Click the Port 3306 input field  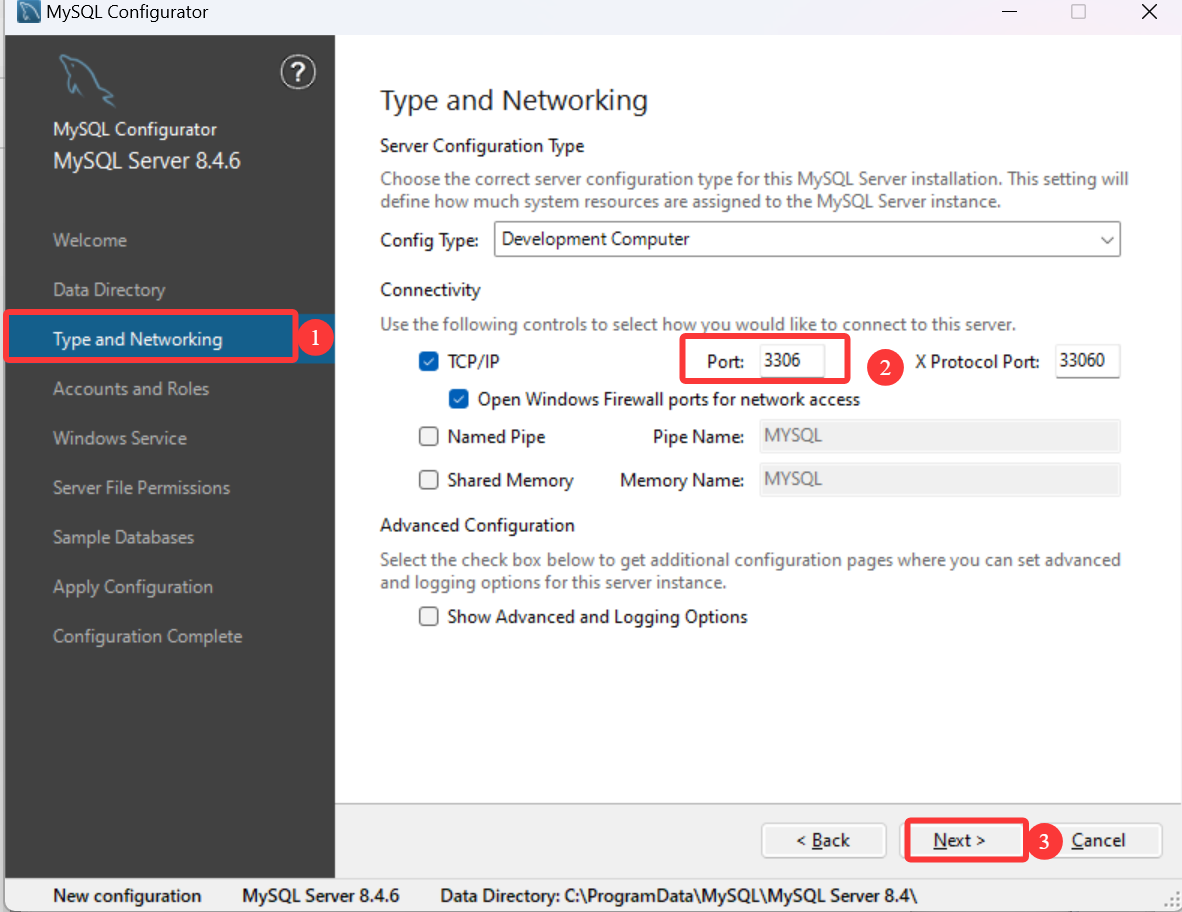[x=792, y=360]
